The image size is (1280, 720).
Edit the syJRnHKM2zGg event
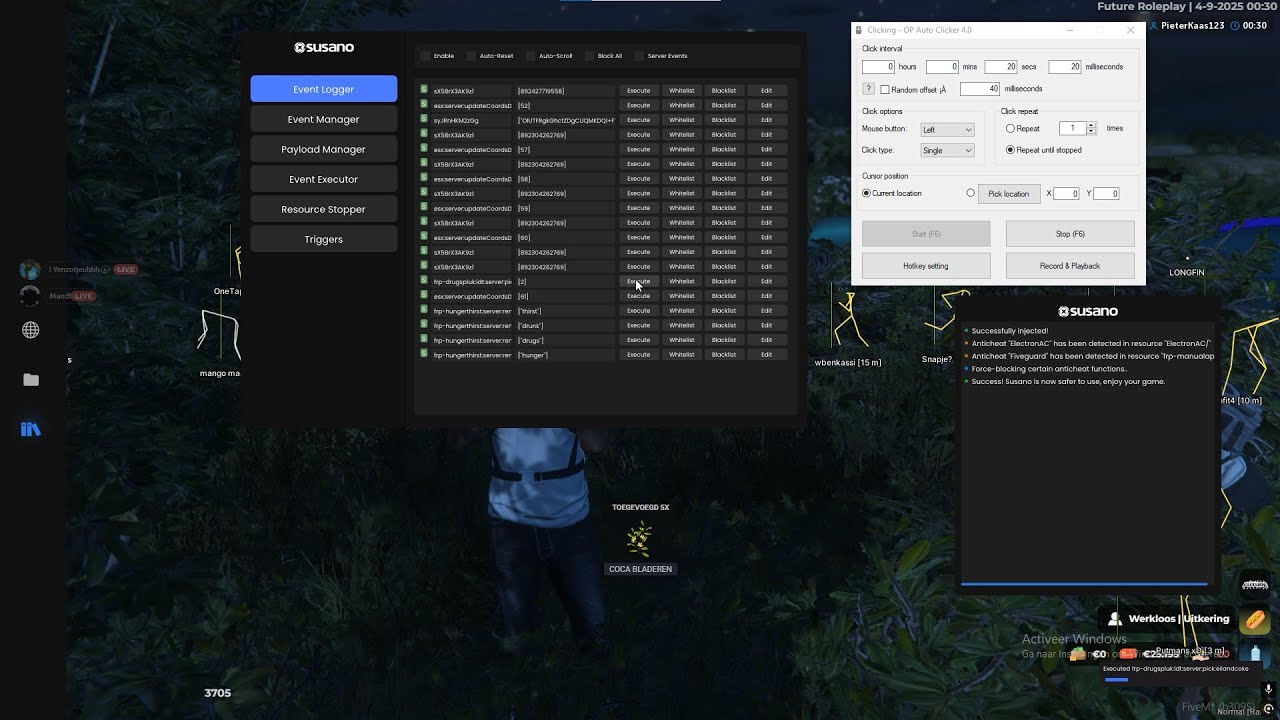click(x=766, y=120)
